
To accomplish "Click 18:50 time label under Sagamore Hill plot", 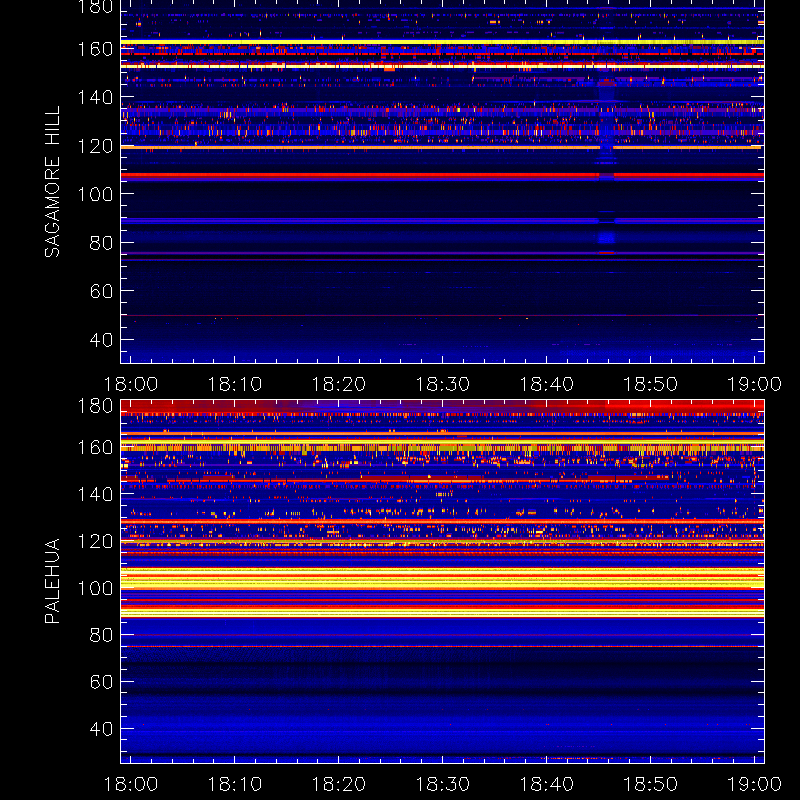I will click(x=651, y=384).
